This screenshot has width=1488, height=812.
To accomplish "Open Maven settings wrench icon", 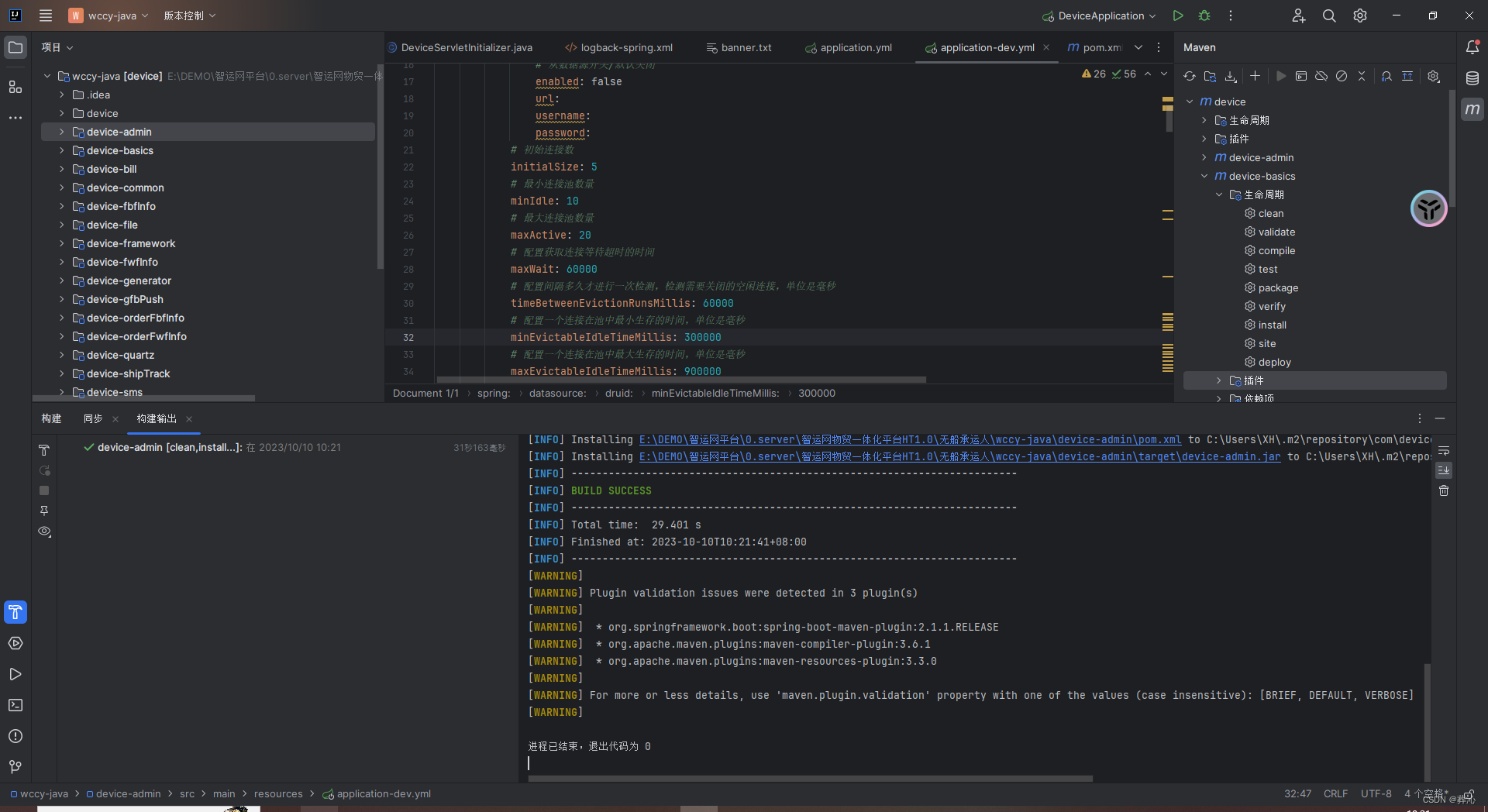I will [1434, 76].
